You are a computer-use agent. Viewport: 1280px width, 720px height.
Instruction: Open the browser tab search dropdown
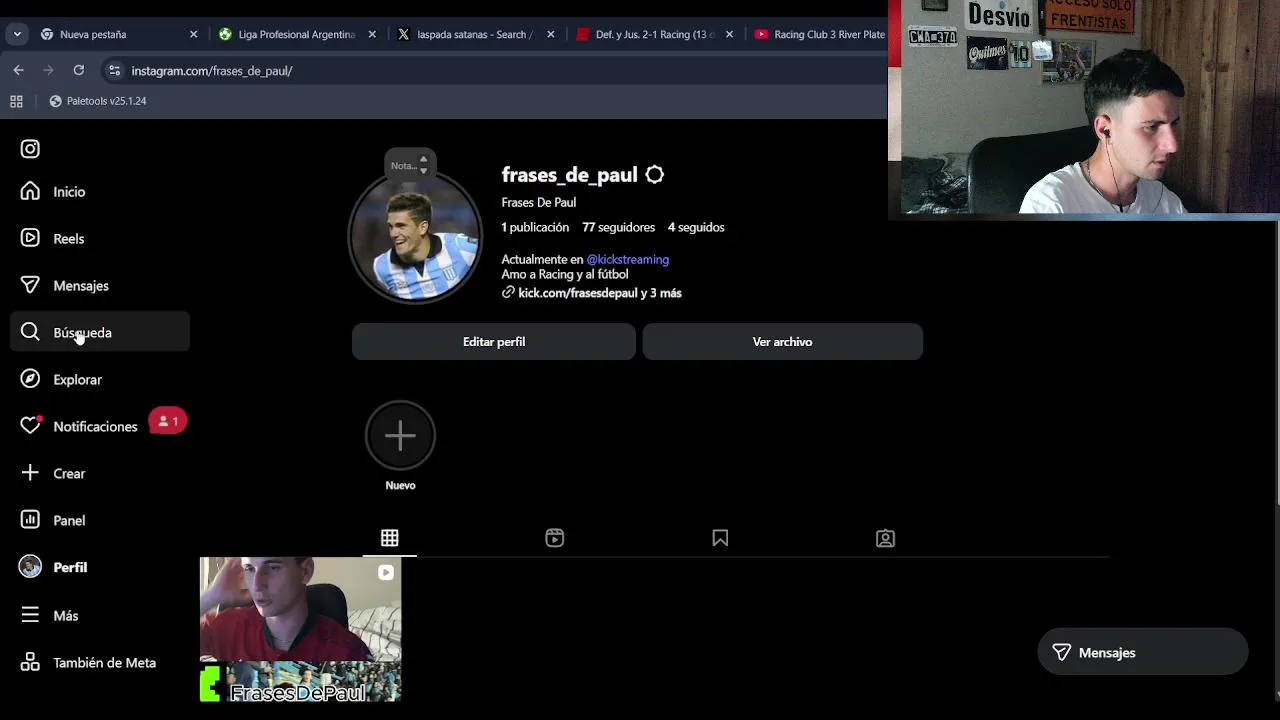[x=17, y=34]
